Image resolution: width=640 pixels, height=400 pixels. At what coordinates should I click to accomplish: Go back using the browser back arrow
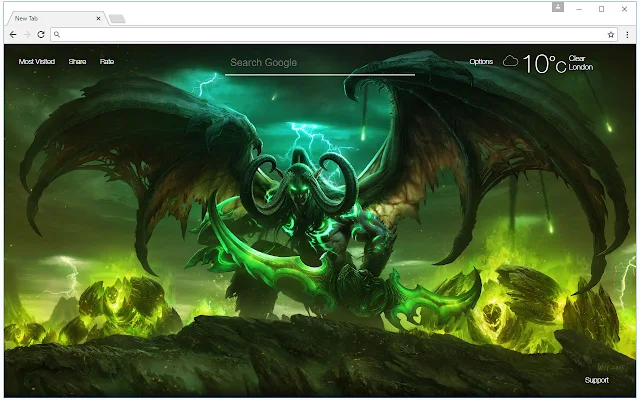point(13,35)
